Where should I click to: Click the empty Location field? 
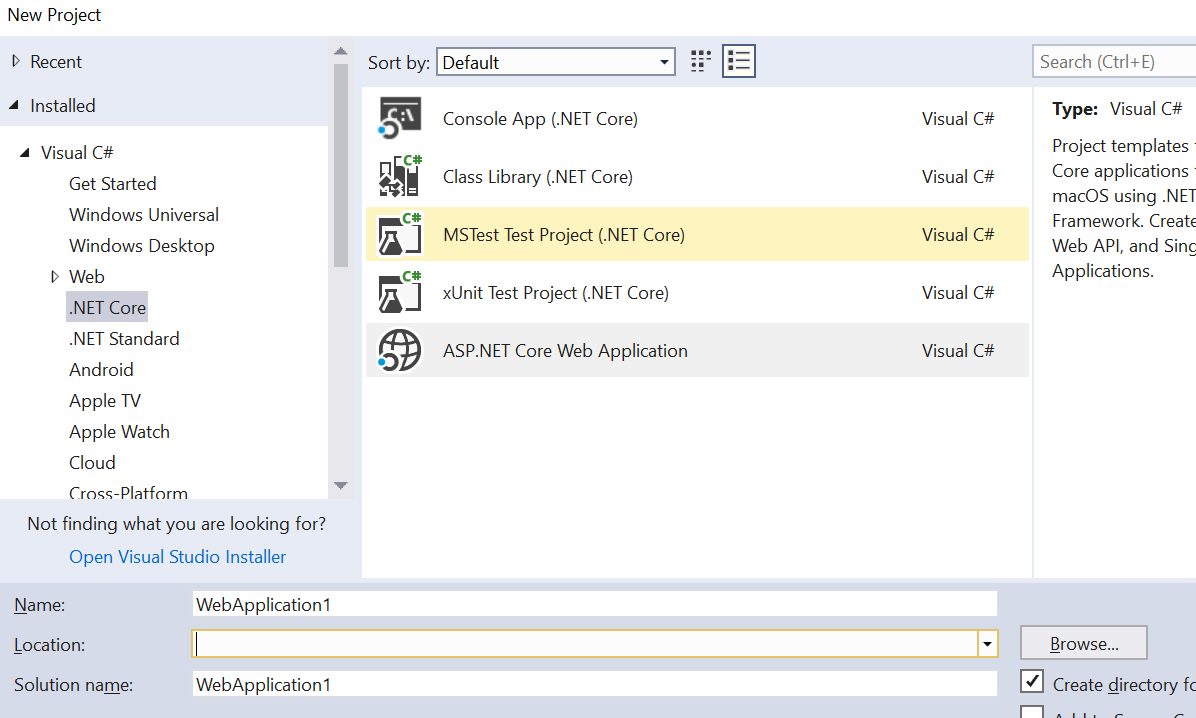[584, 644]
